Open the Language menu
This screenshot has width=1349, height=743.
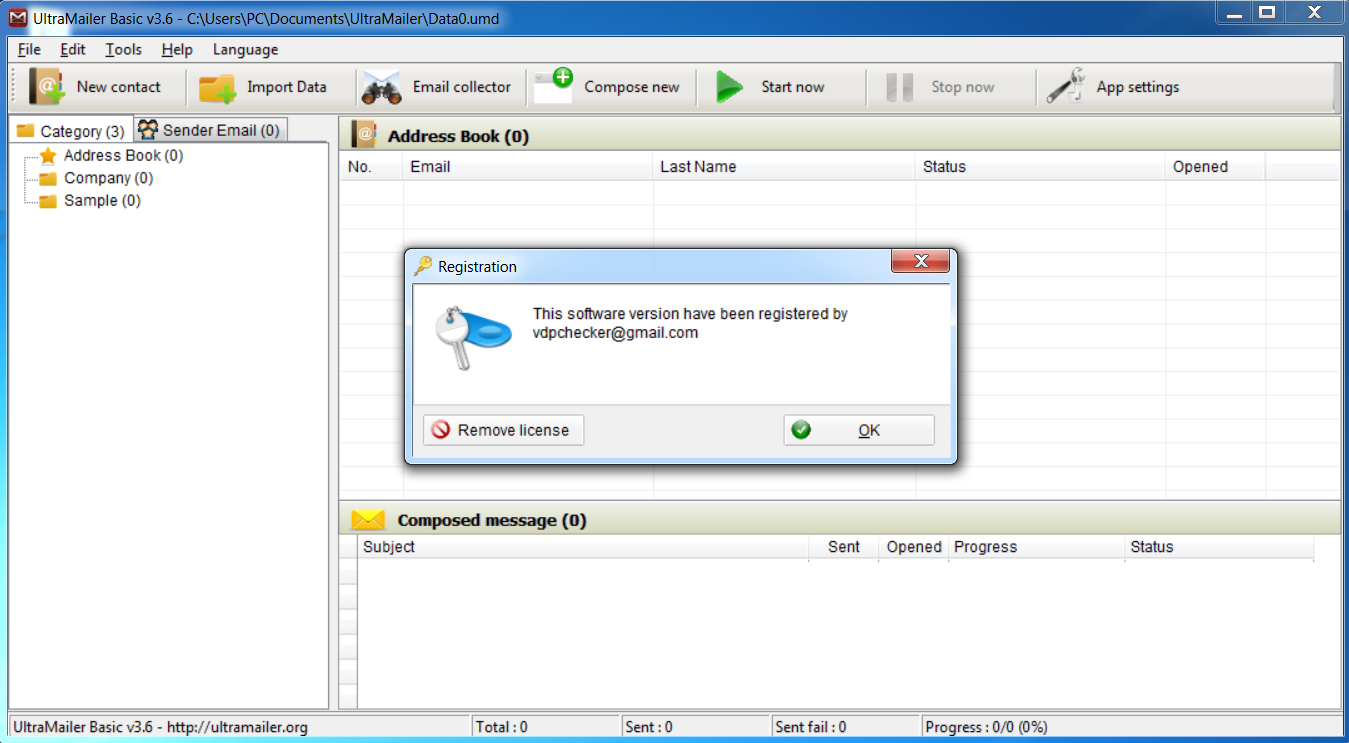click(x=245, y=49)
